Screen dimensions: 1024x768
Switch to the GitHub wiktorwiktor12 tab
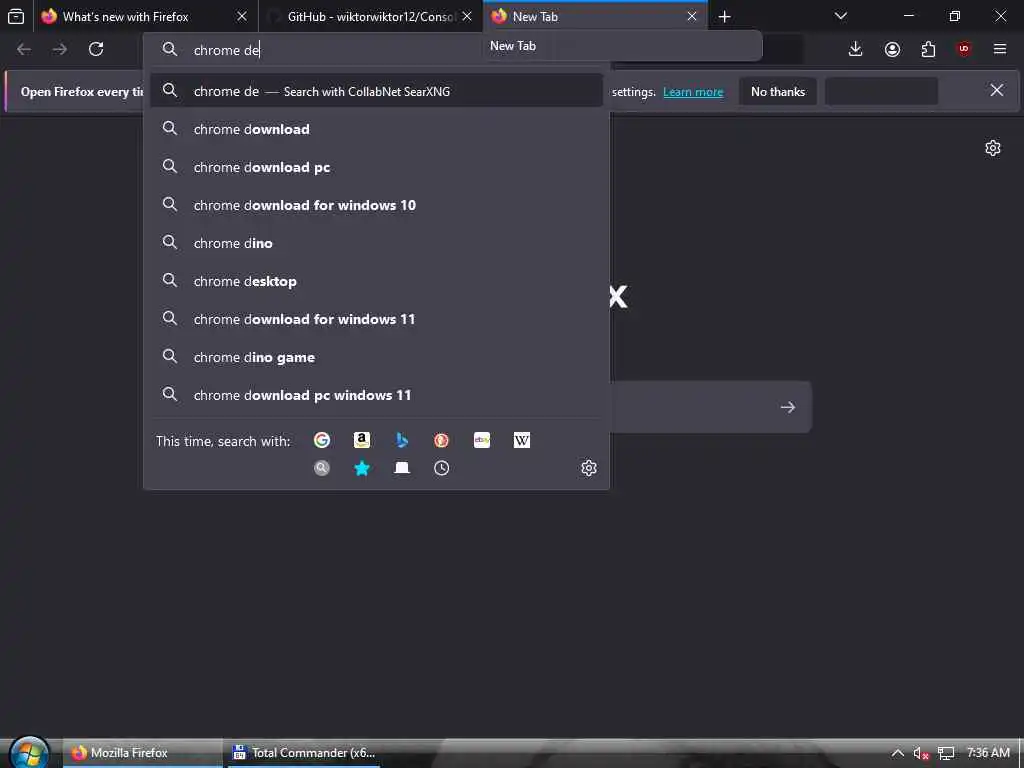point(371,16)
